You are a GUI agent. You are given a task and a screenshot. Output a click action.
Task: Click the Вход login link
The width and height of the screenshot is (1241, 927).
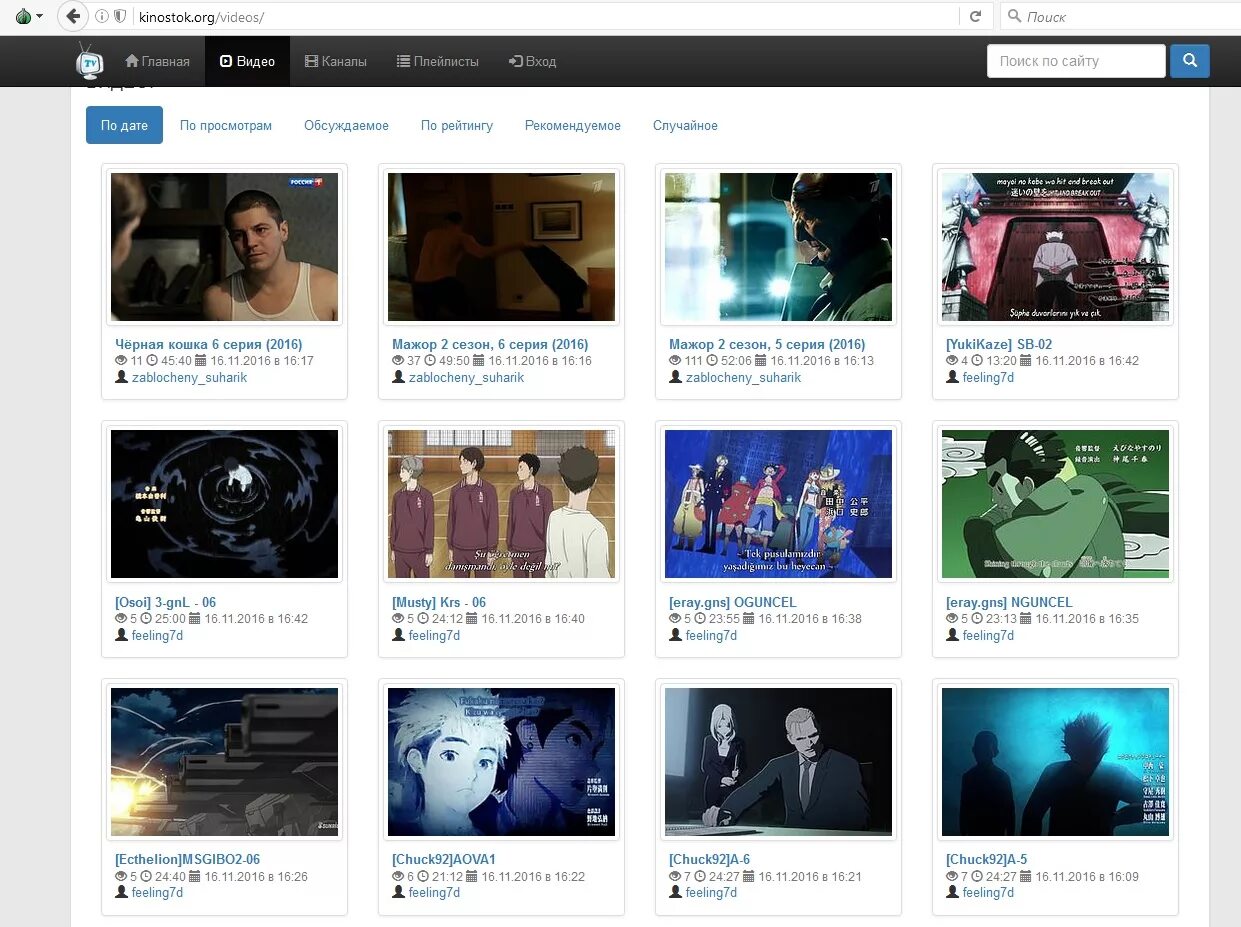tap(532, 61)
